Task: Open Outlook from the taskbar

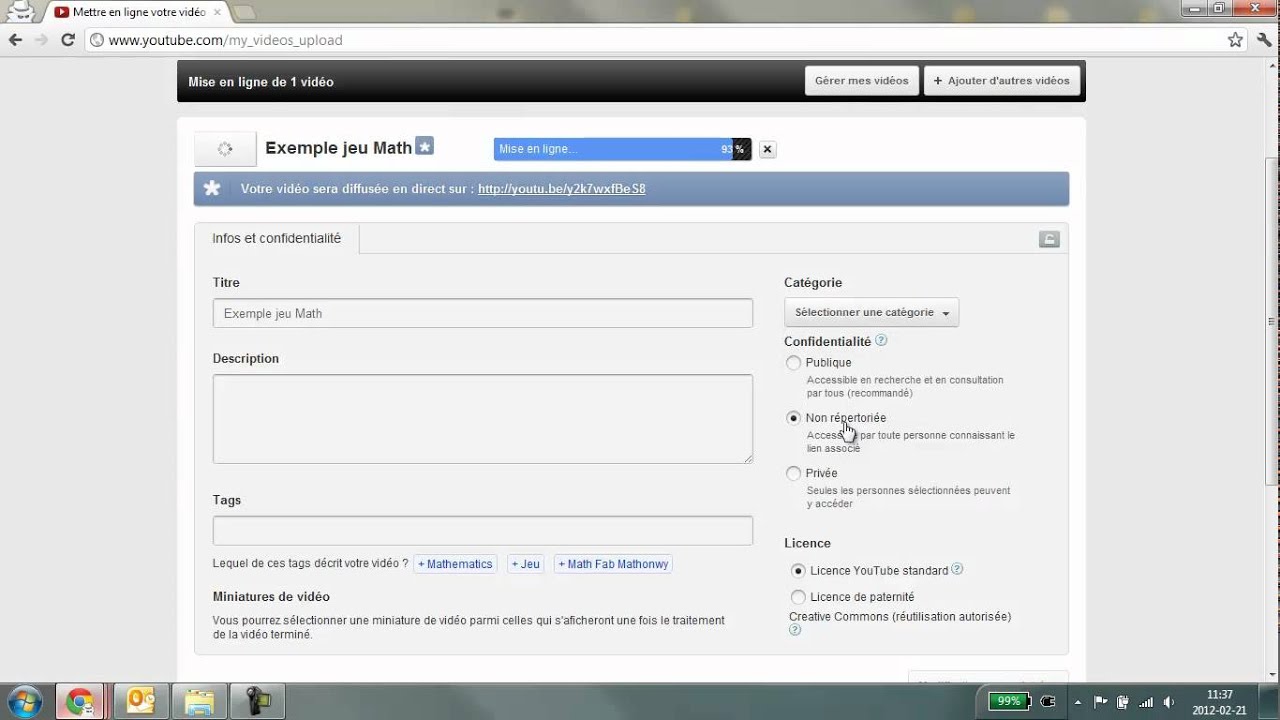Action: tap(139, 701)
